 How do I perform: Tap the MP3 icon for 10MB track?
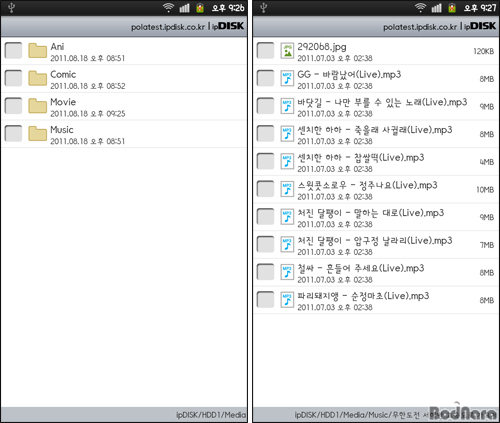pyautogui.click(x=287, y=189)
